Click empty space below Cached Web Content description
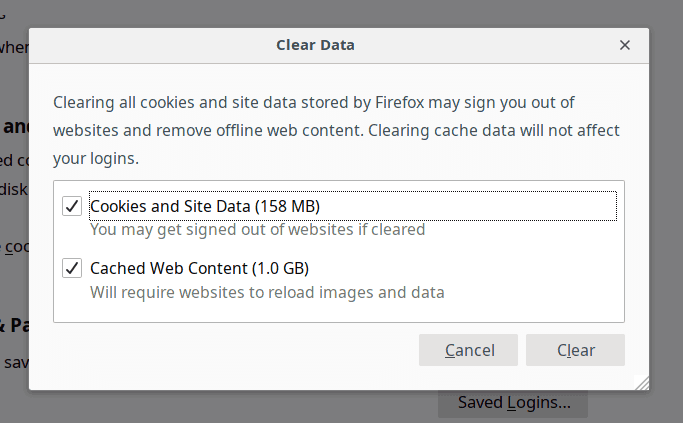The width and height of the screenshot is (683, 423). [x=340, y=312]
